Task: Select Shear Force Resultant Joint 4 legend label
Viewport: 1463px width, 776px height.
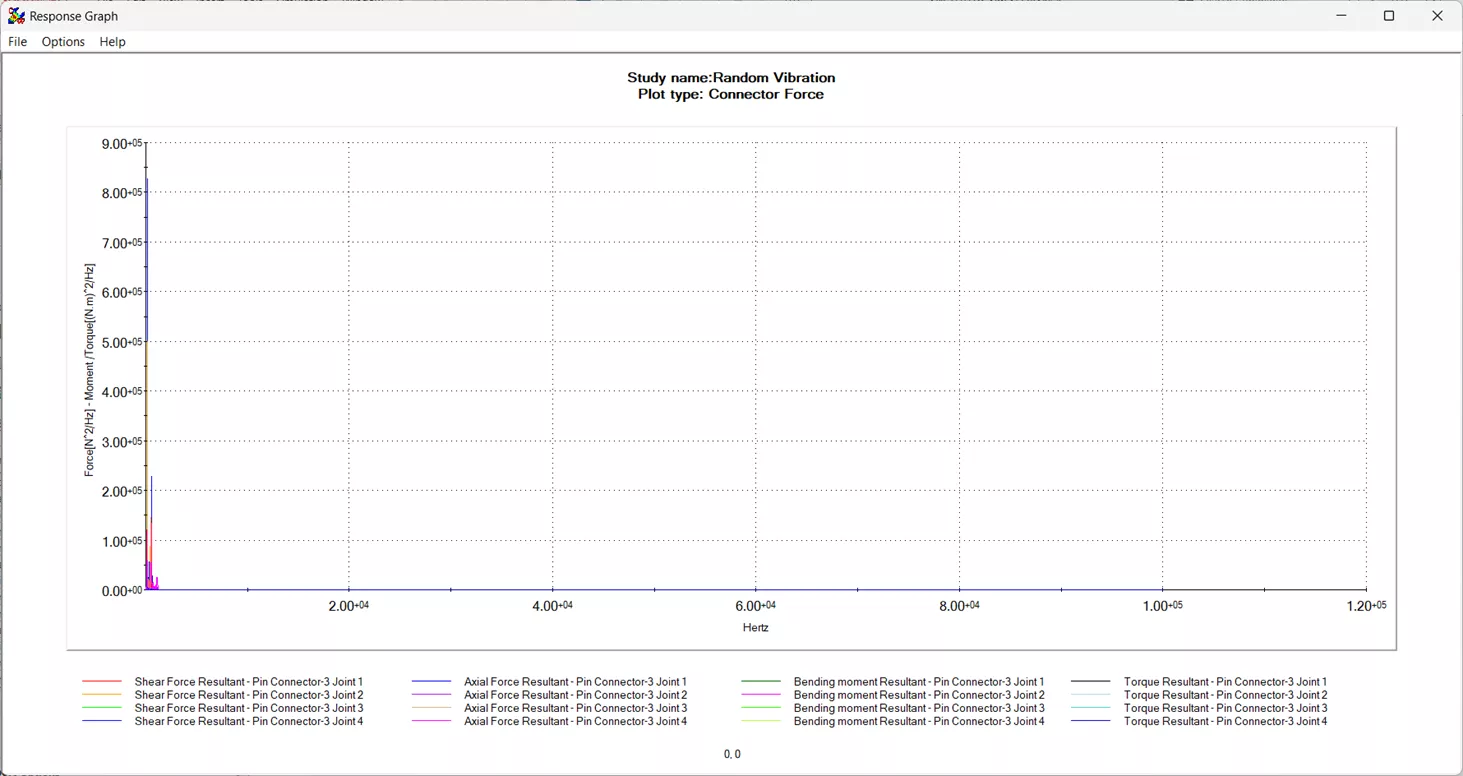Action: tap(248, 721)
